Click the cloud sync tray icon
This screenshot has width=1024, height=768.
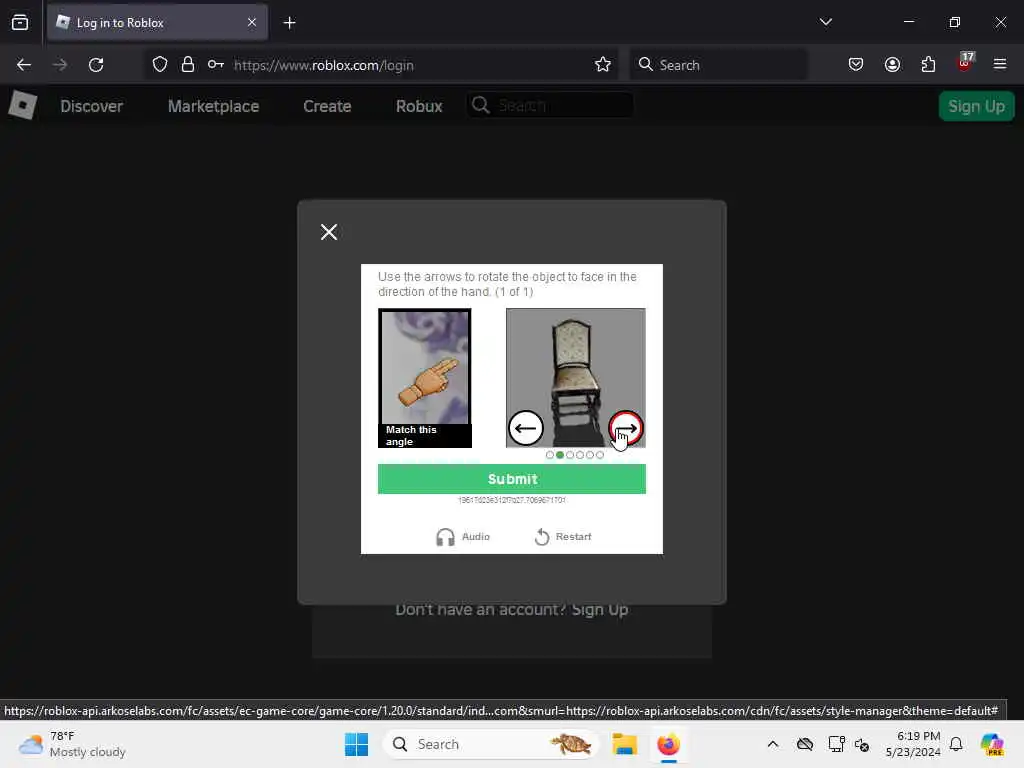tap(805, 744)
